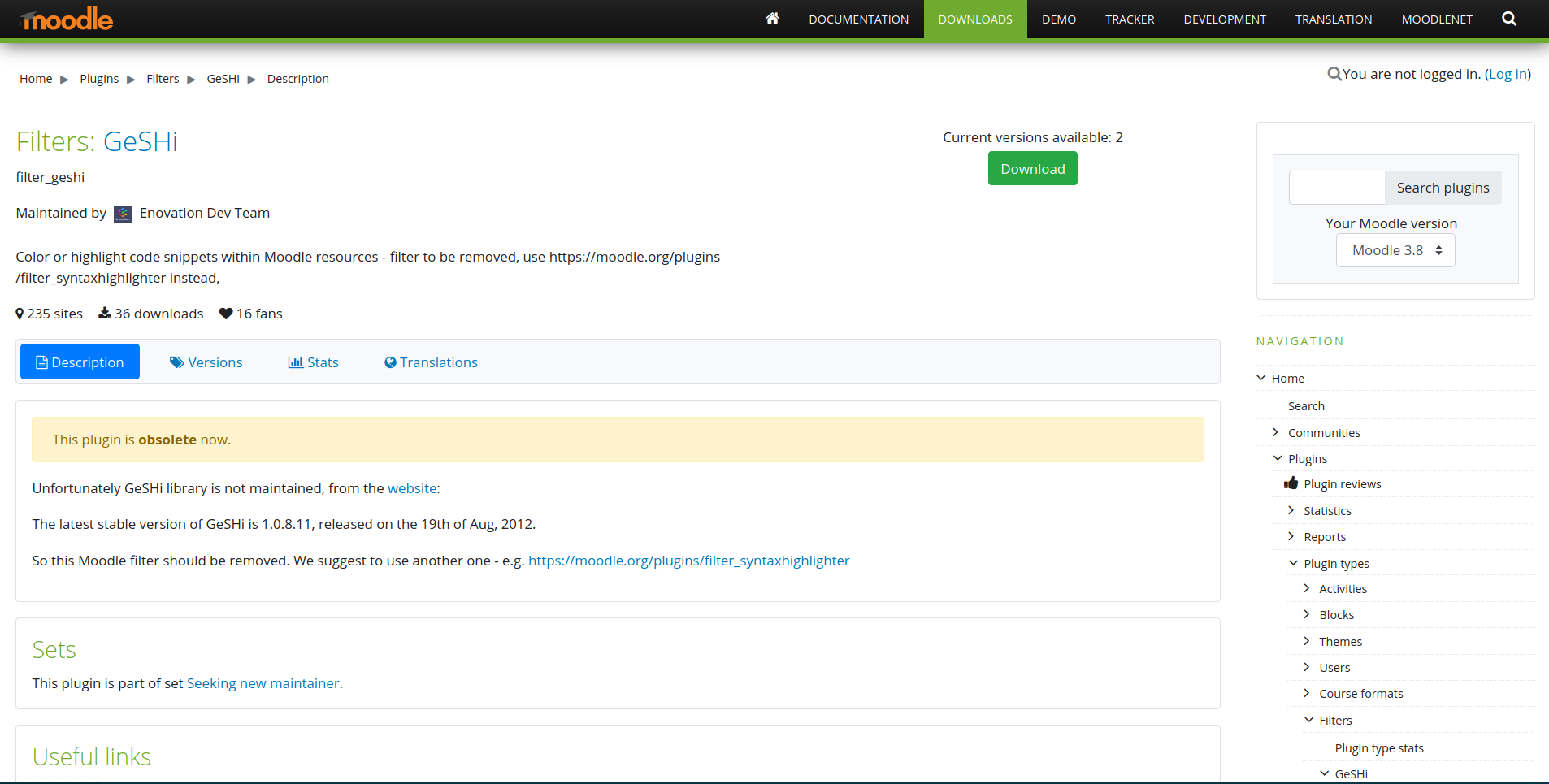This screenshot has width=1549, height=784.
Task: Open the GeSHi website link
Action: pos(412,488)
